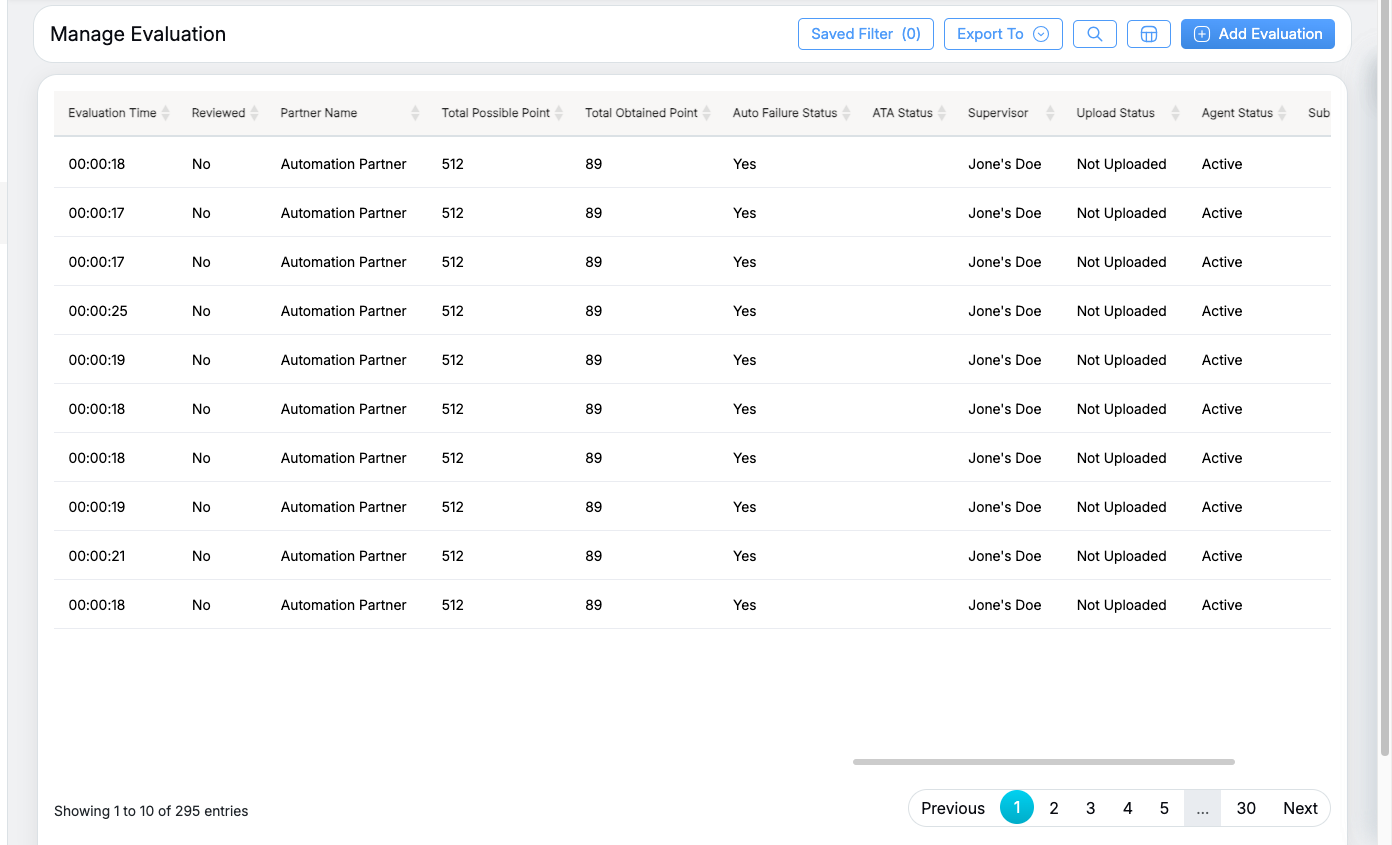Open the column layout icon button
Screen dimensions: 1392x845
(x=1148, y=34)
